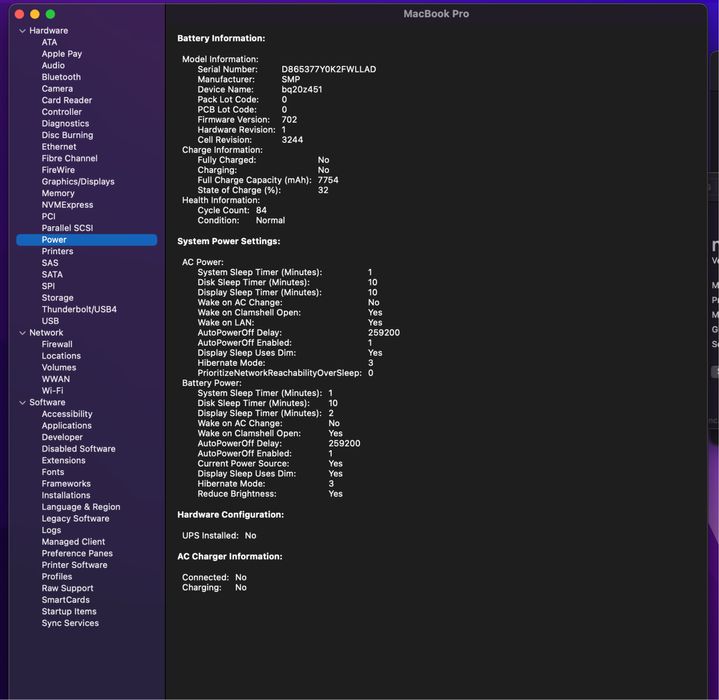Select Memory in the Hardware list
The width and height of the screenshot is (719, 700).
tap(58, 193)
